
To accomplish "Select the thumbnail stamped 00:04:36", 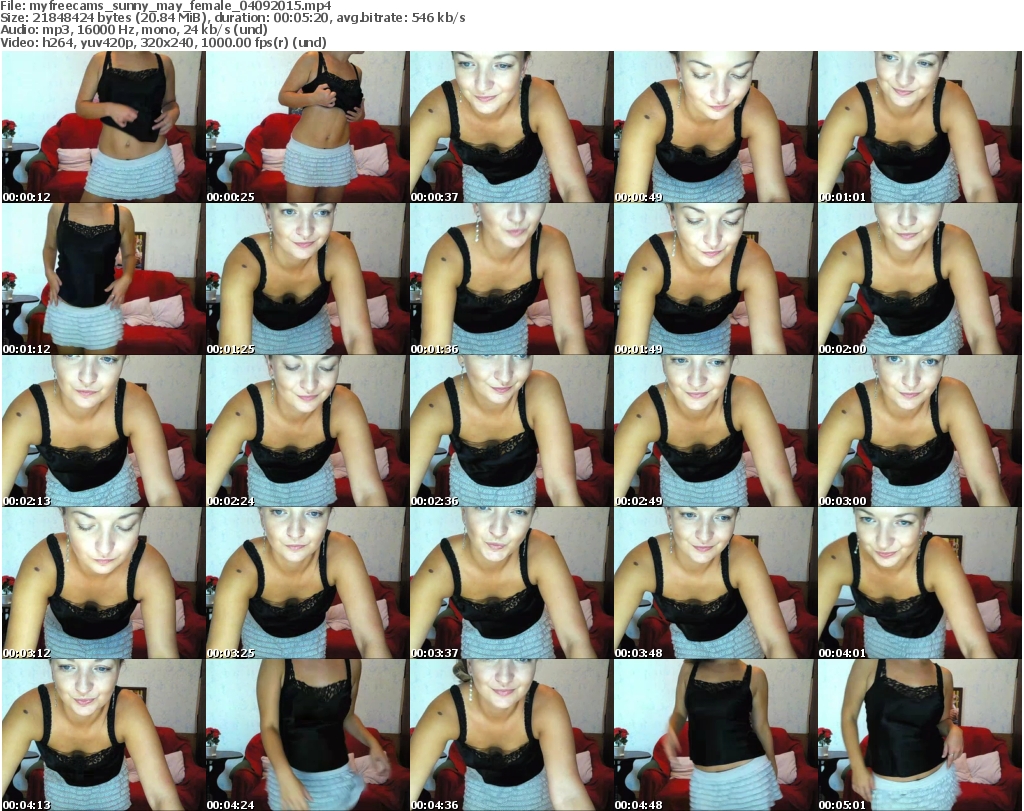I will click(511, 735).
